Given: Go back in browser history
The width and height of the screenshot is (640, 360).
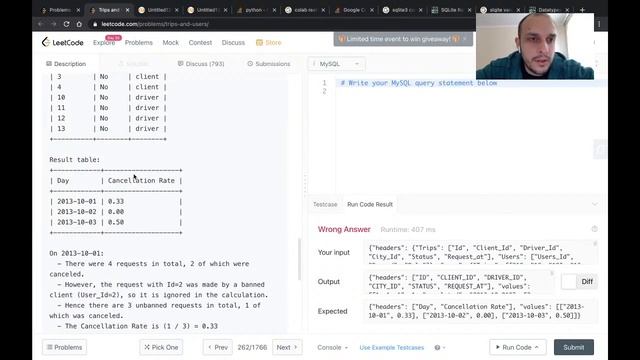Looking at the screenshot, I should 41,24.
